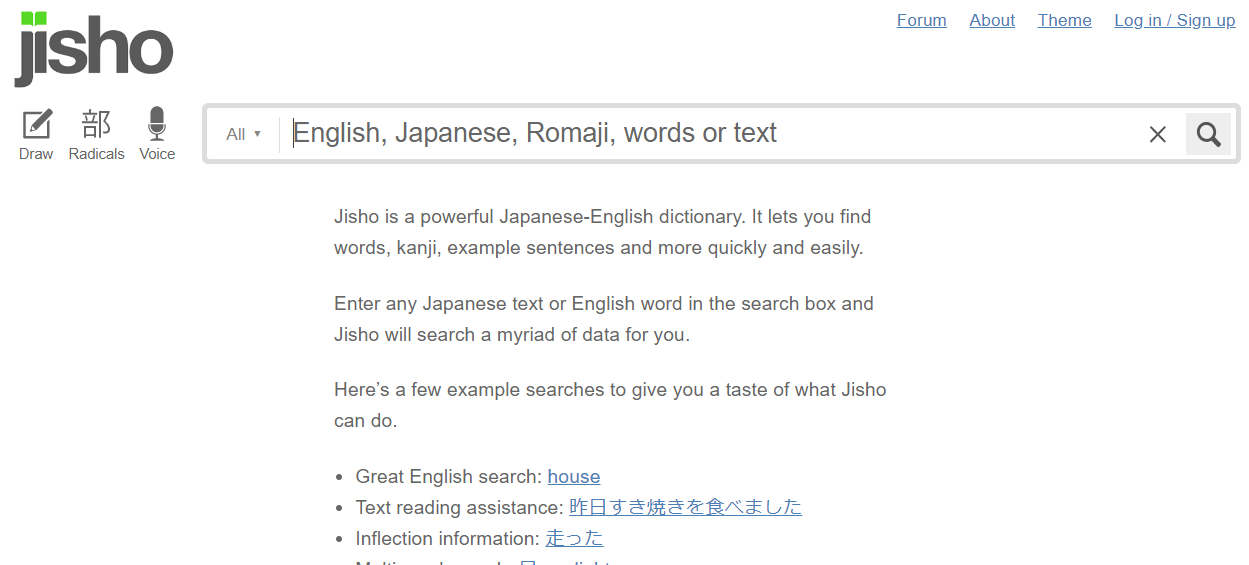Open the 走った inflection example

574,538
